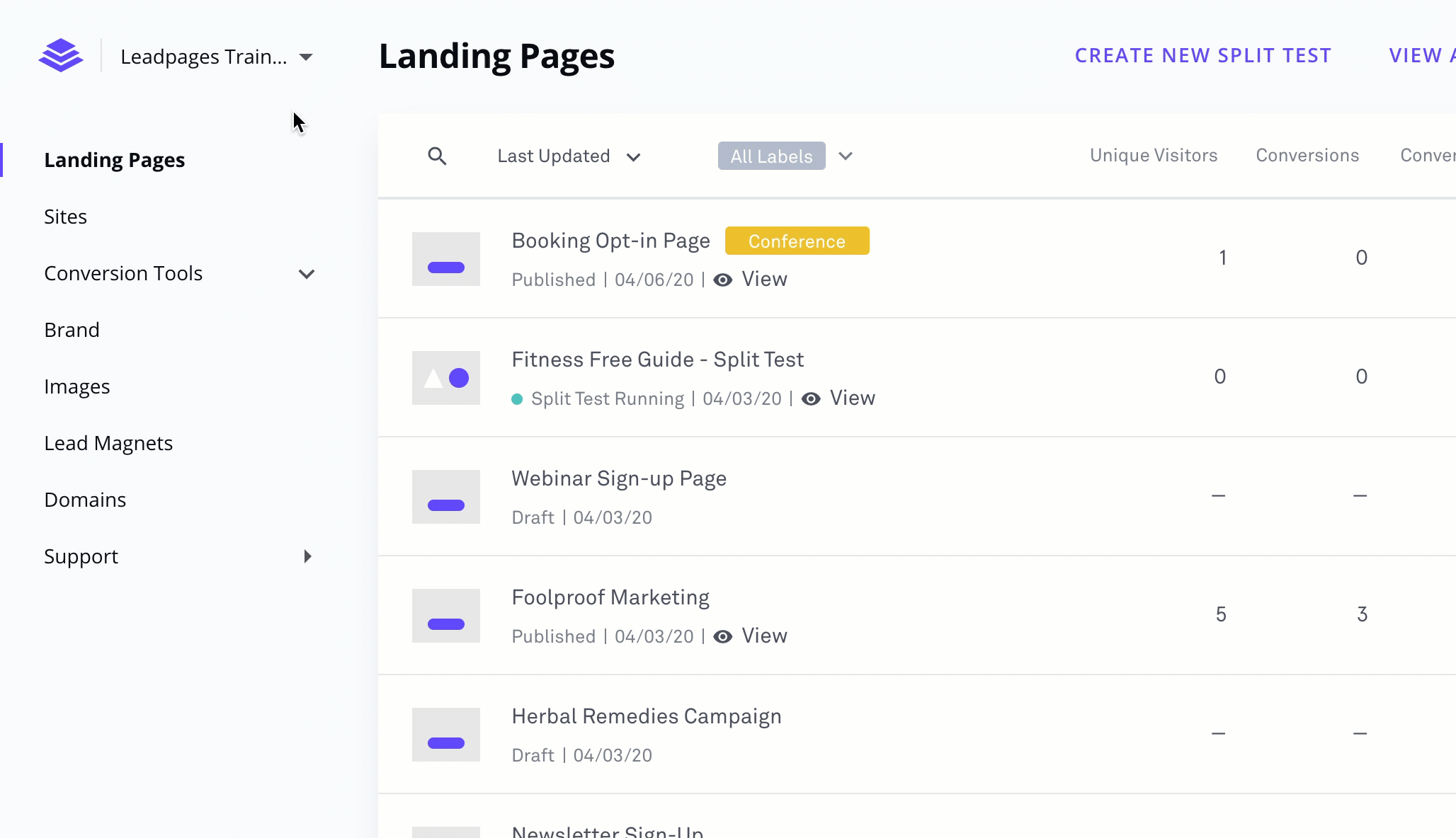1456x838 pixels.
Task: Click the Webinar Sign-up Page thumbnail
Action: (445, 497)
